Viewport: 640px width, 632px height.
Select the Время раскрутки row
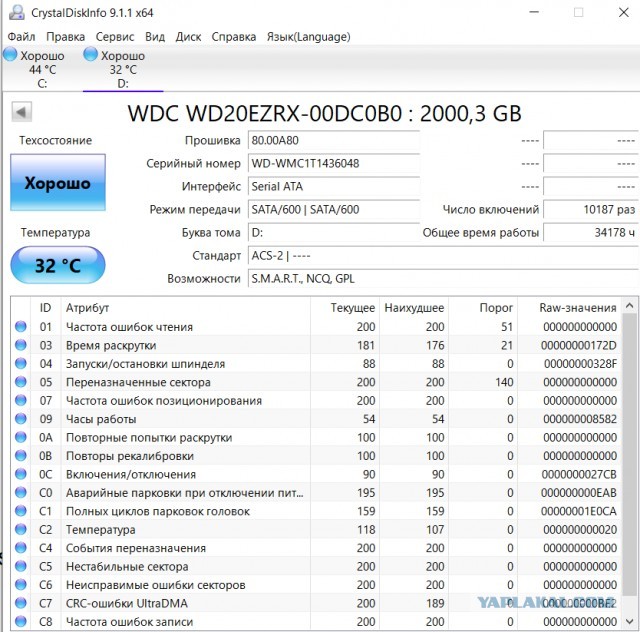tap(316, 345)
